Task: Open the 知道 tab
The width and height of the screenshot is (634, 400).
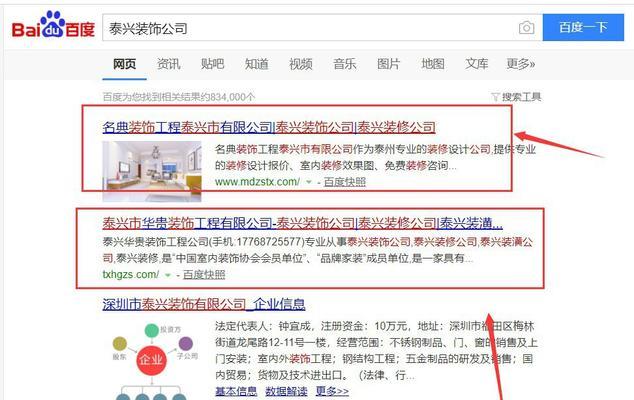Action: (x=256, y=64)
